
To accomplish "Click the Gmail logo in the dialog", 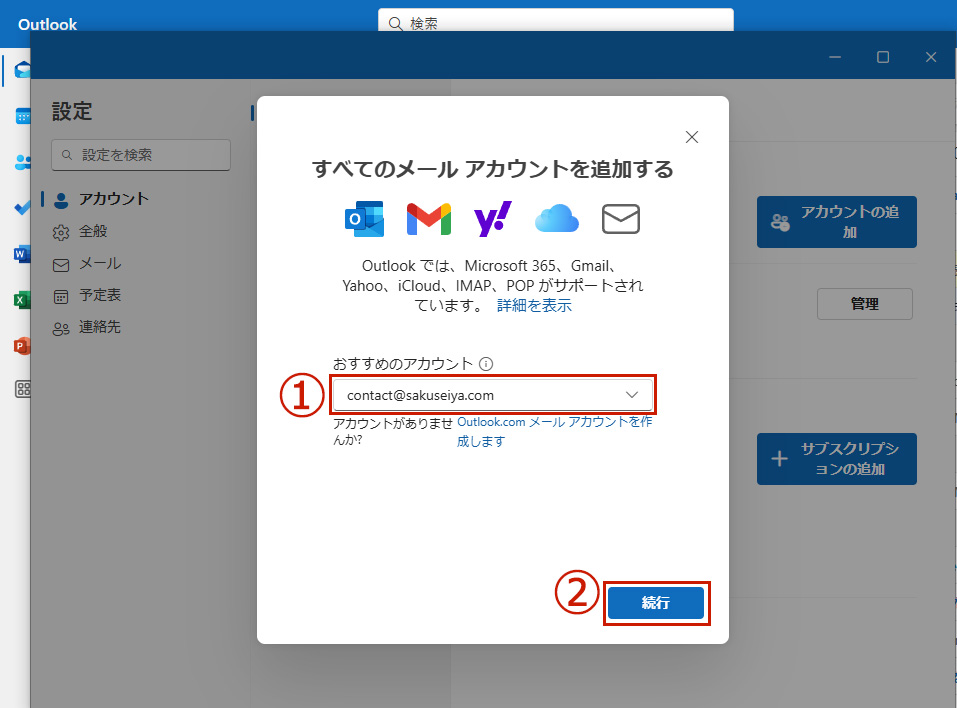I will pyautogui.click(x=428, y=219).
